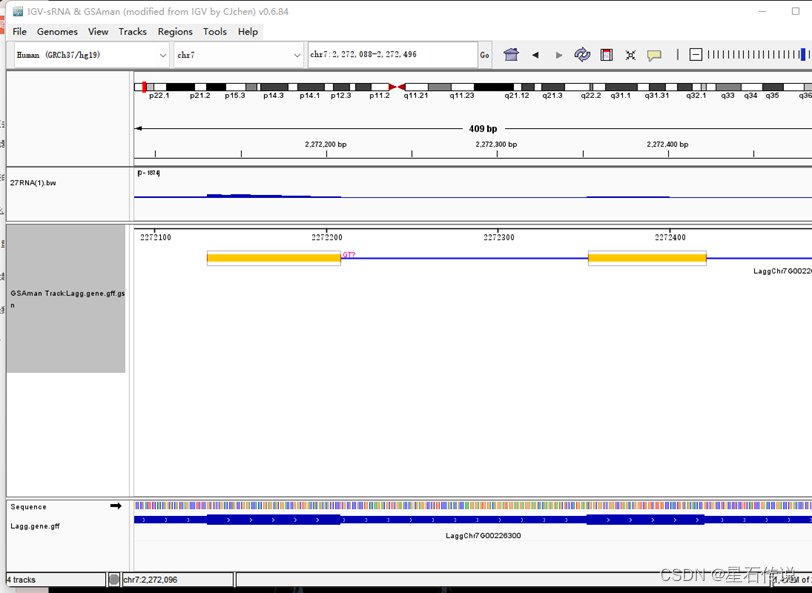This screenshot has width=812, height=593.
Task: Click the first yellow exon block
Action: click(273, 258)
